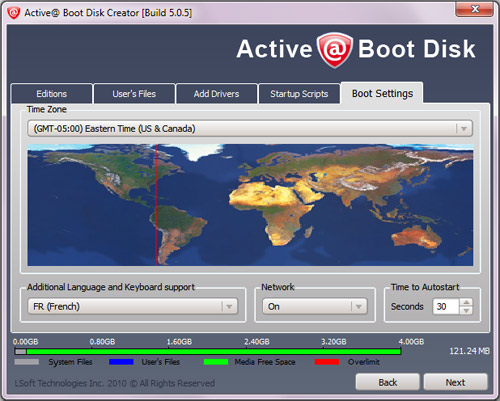The width and height of the screenshot is (500, 401).
Task: Click the gray System Files legend swatch
Action: pos(27,362)
